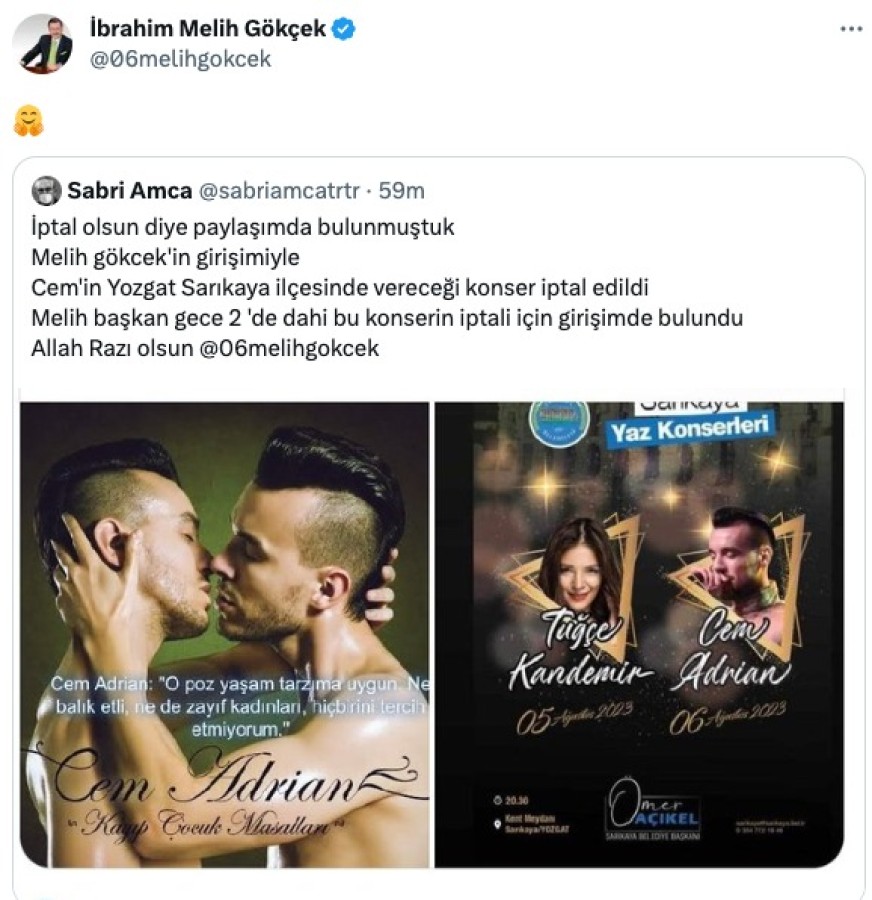Click the Tuğçe Kandemir photo on poster

(x=580, y=568)
